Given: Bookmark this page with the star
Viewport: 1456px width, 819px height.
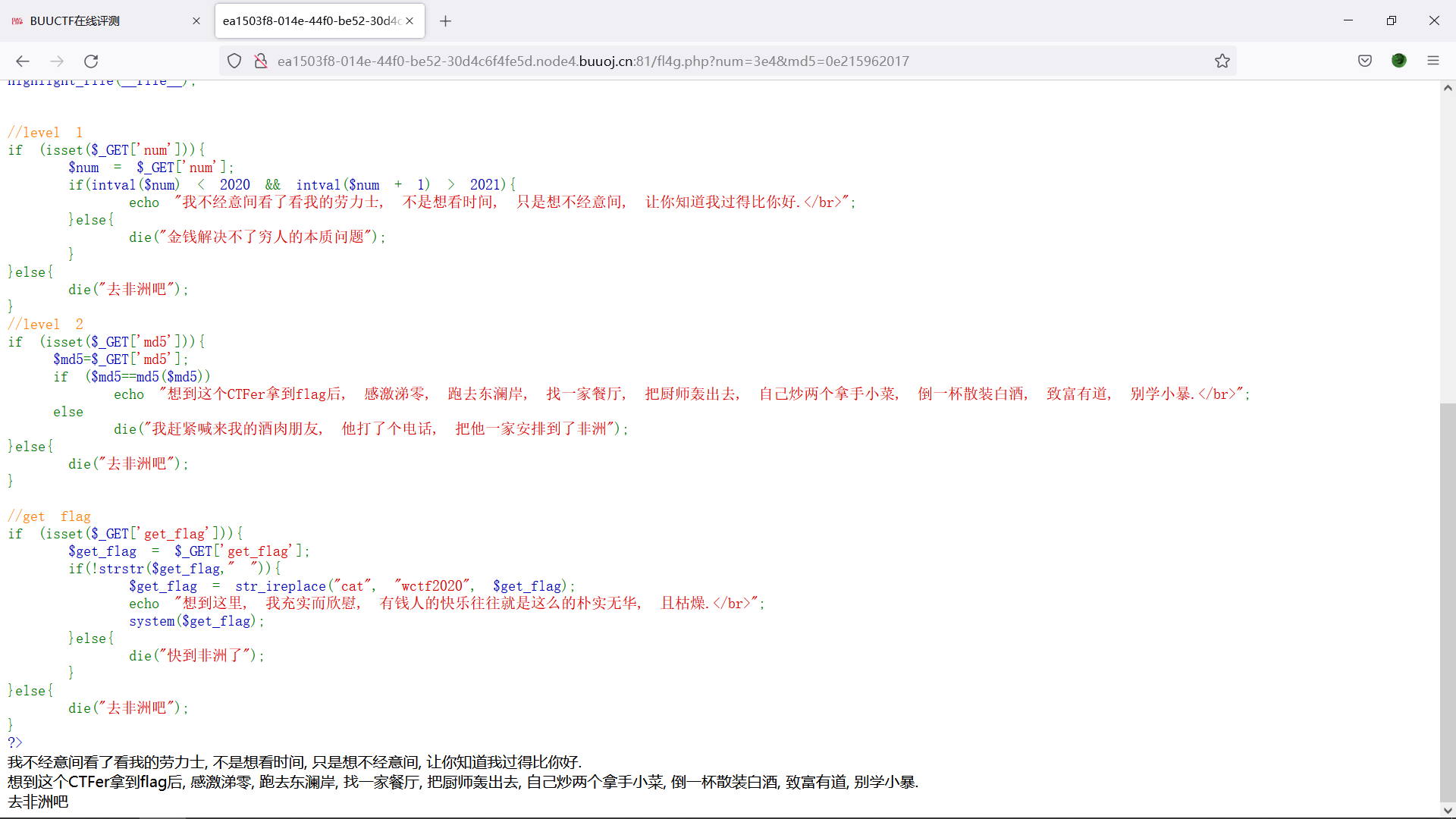Looking at the screenshot, I should pos(1222,61).
